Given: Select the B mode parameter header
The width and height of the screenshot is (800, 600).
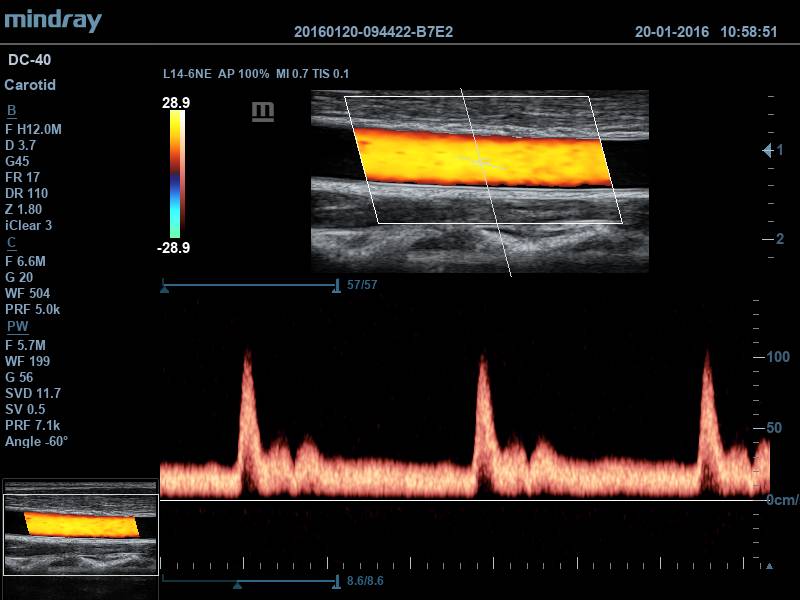Looking at the screenshot, I should [x=11, y=110].
